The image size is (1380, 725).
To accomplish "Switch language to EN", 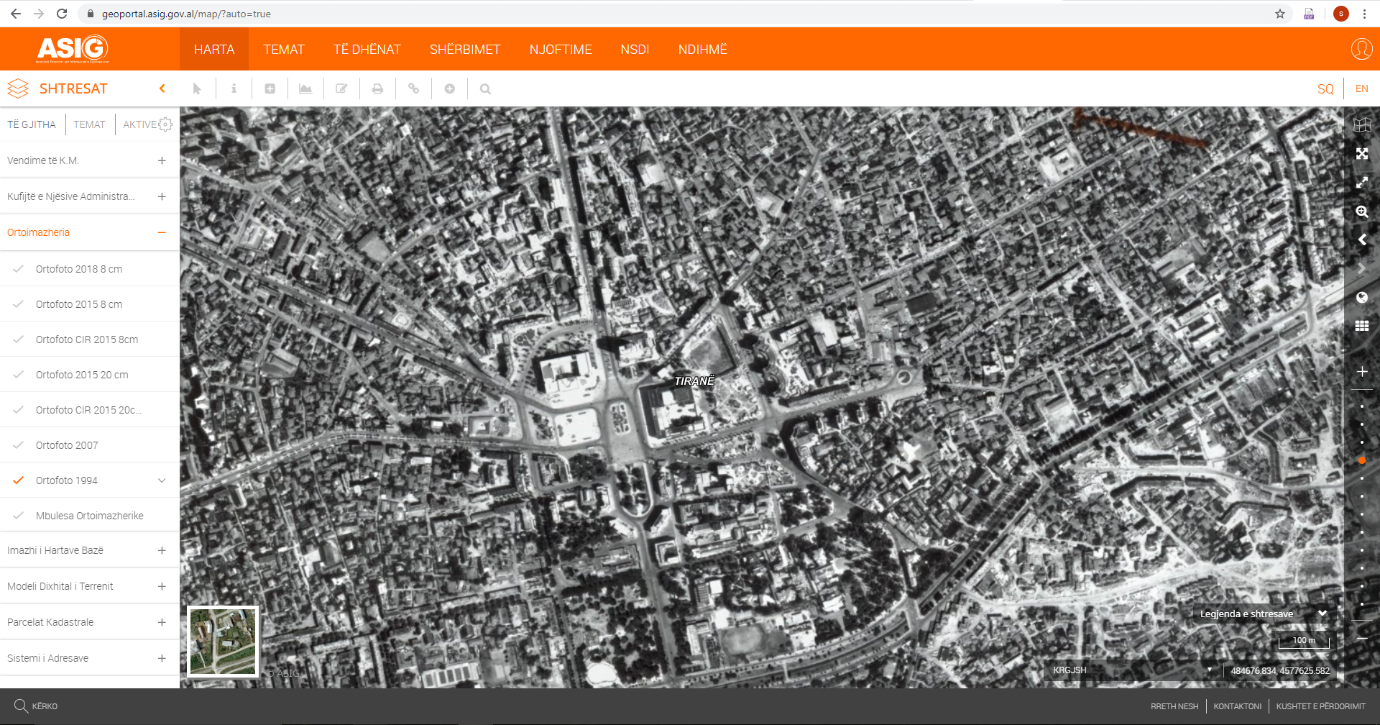I will [x=1362, y=89].
